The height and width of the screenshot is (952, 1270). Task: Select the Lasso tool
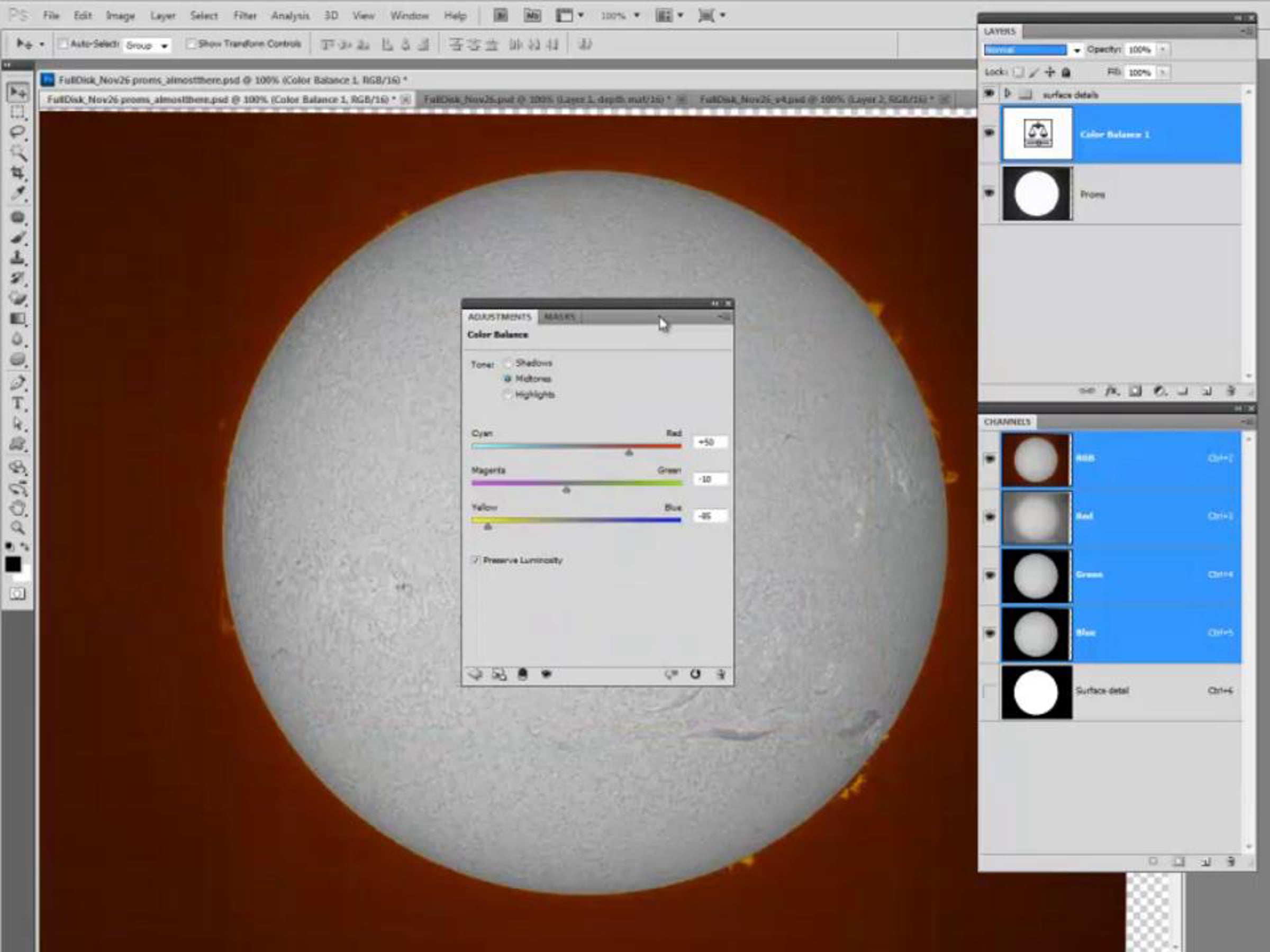tap(17, 132)
